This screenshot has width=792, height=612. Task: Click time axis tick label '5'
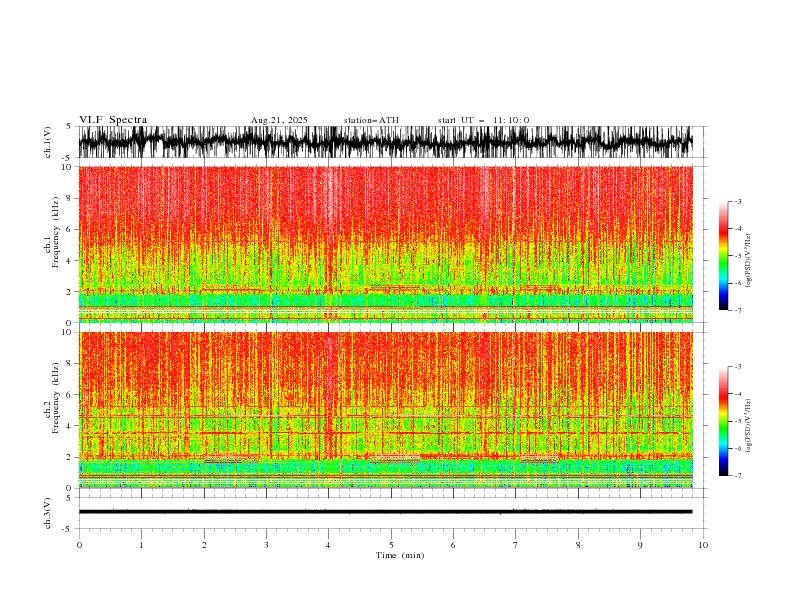[x=391, y=545]
